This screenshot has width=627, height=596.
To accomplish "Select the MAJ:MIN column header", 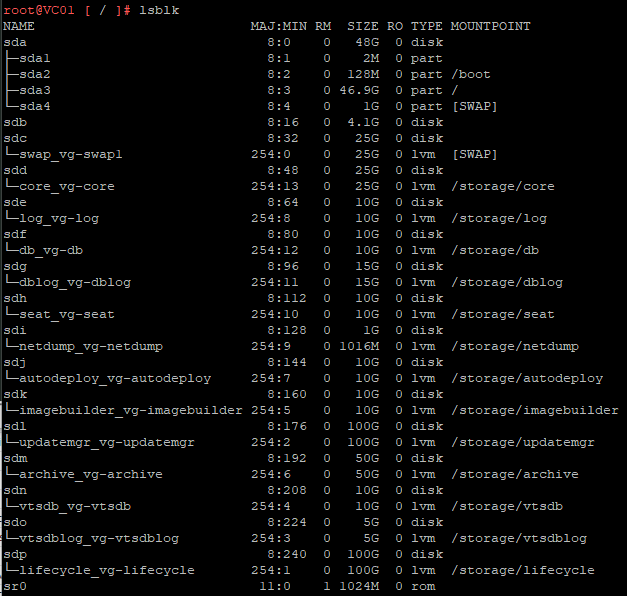I will (x=279, y=26).
